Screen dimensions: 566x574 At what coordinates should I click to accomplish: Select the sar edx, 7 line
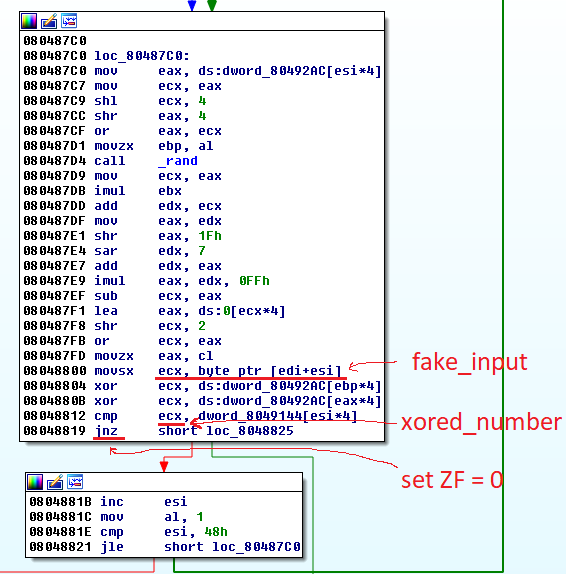point(115,251)
